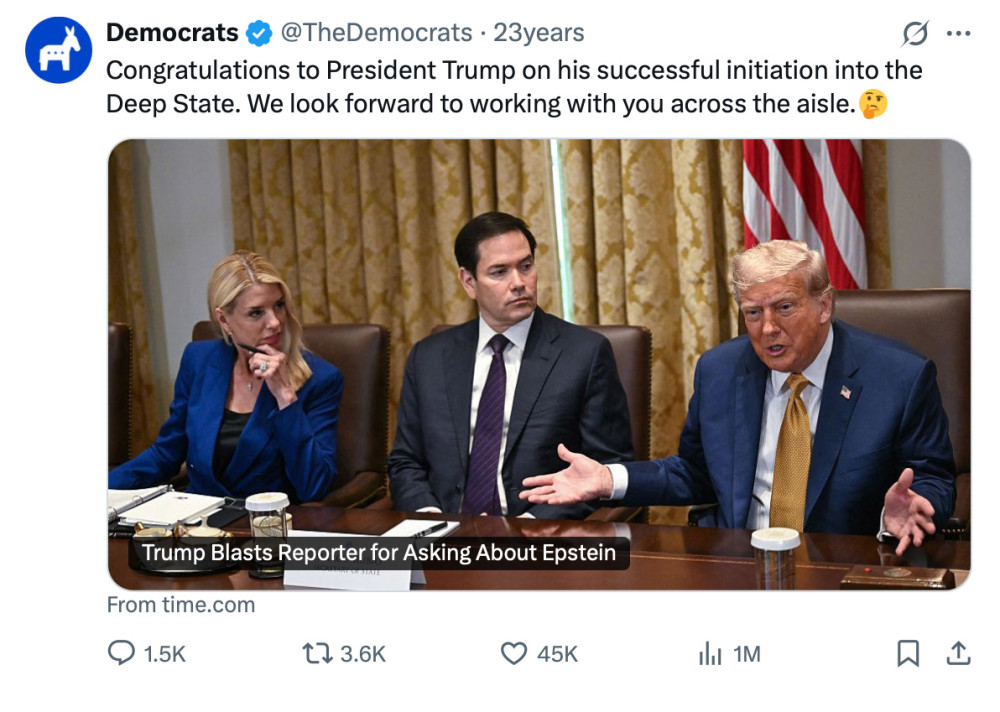Open the time.com article card image
1000x712 pixels.
click(540, 364)
